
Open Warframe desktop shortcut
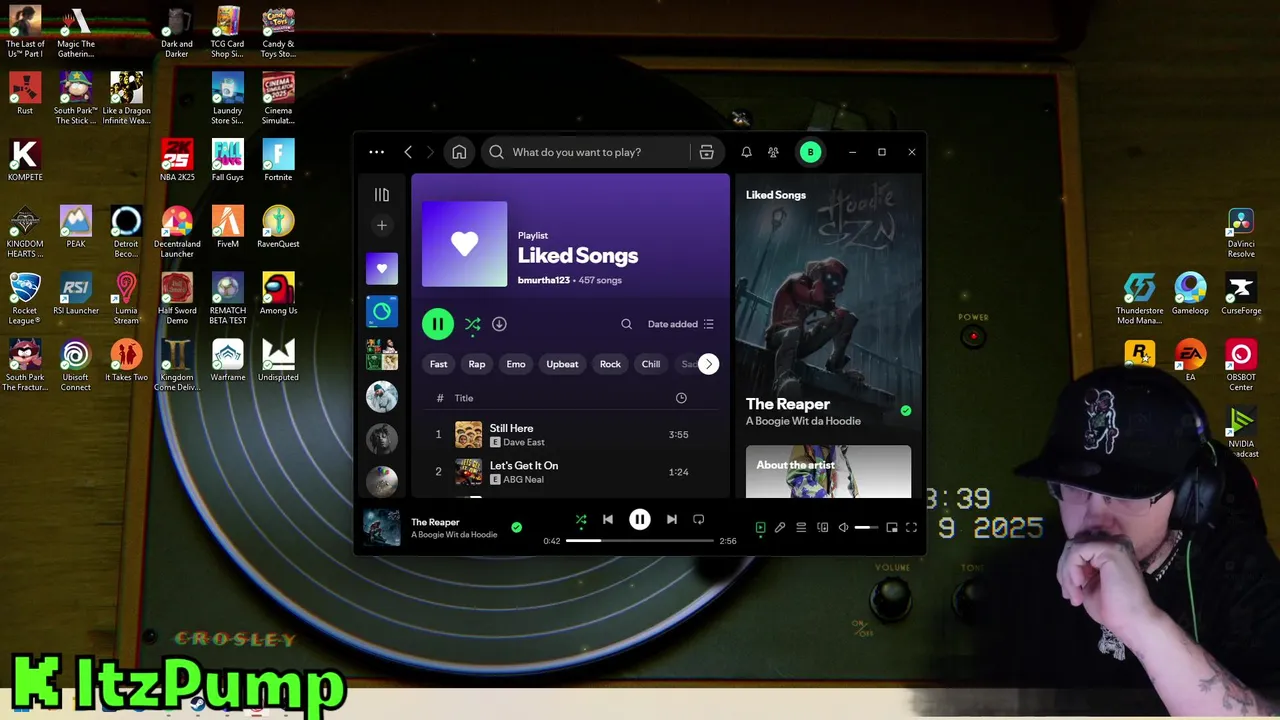point(227,360)
